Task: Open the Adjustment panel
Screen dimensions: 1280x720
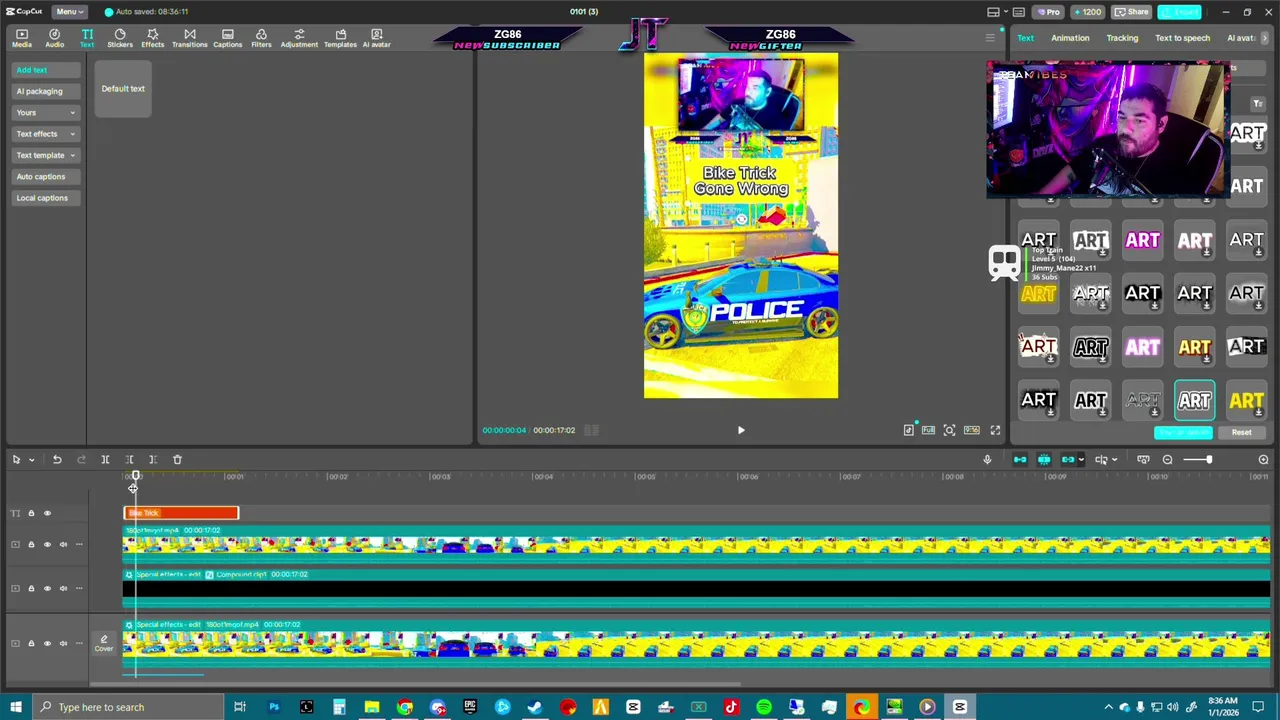Action: [298, 38]
